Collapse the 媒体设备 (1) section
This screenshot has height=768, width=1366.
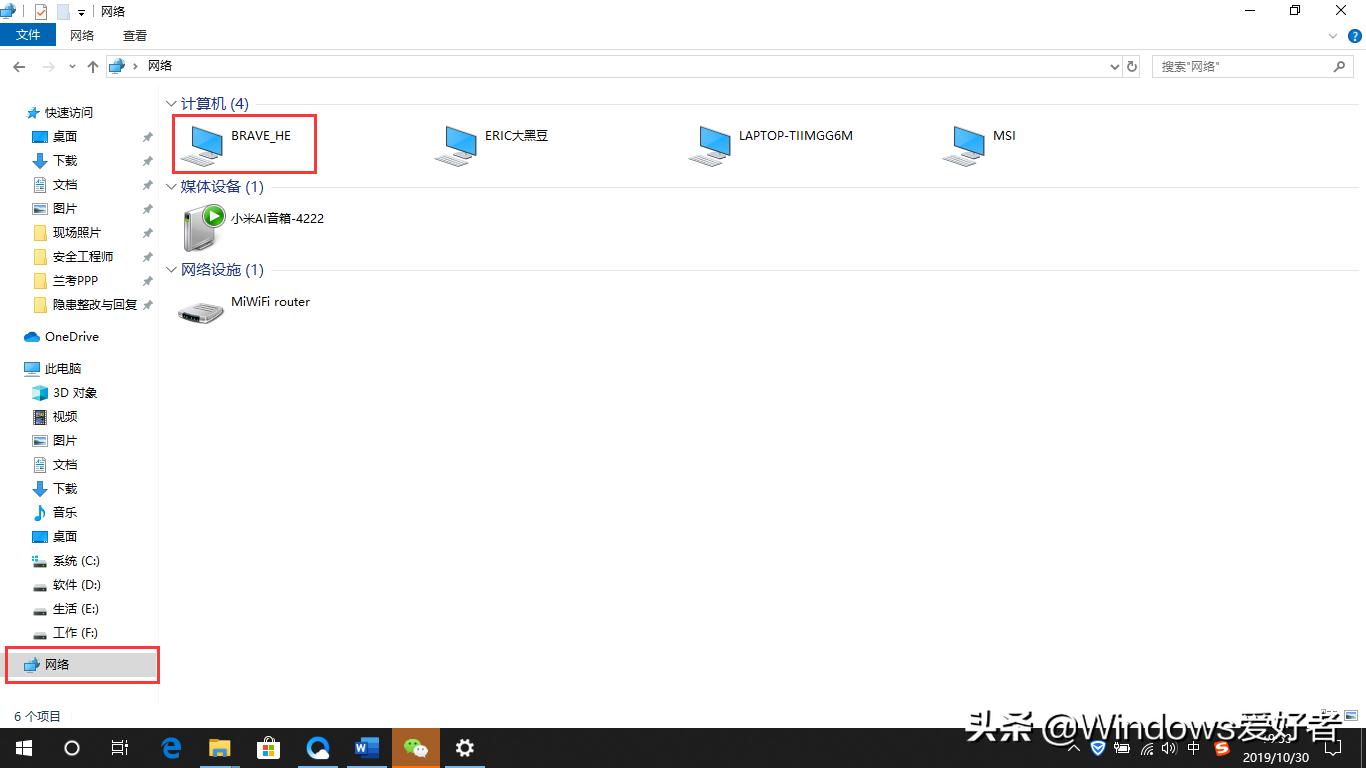pos(170,186)
